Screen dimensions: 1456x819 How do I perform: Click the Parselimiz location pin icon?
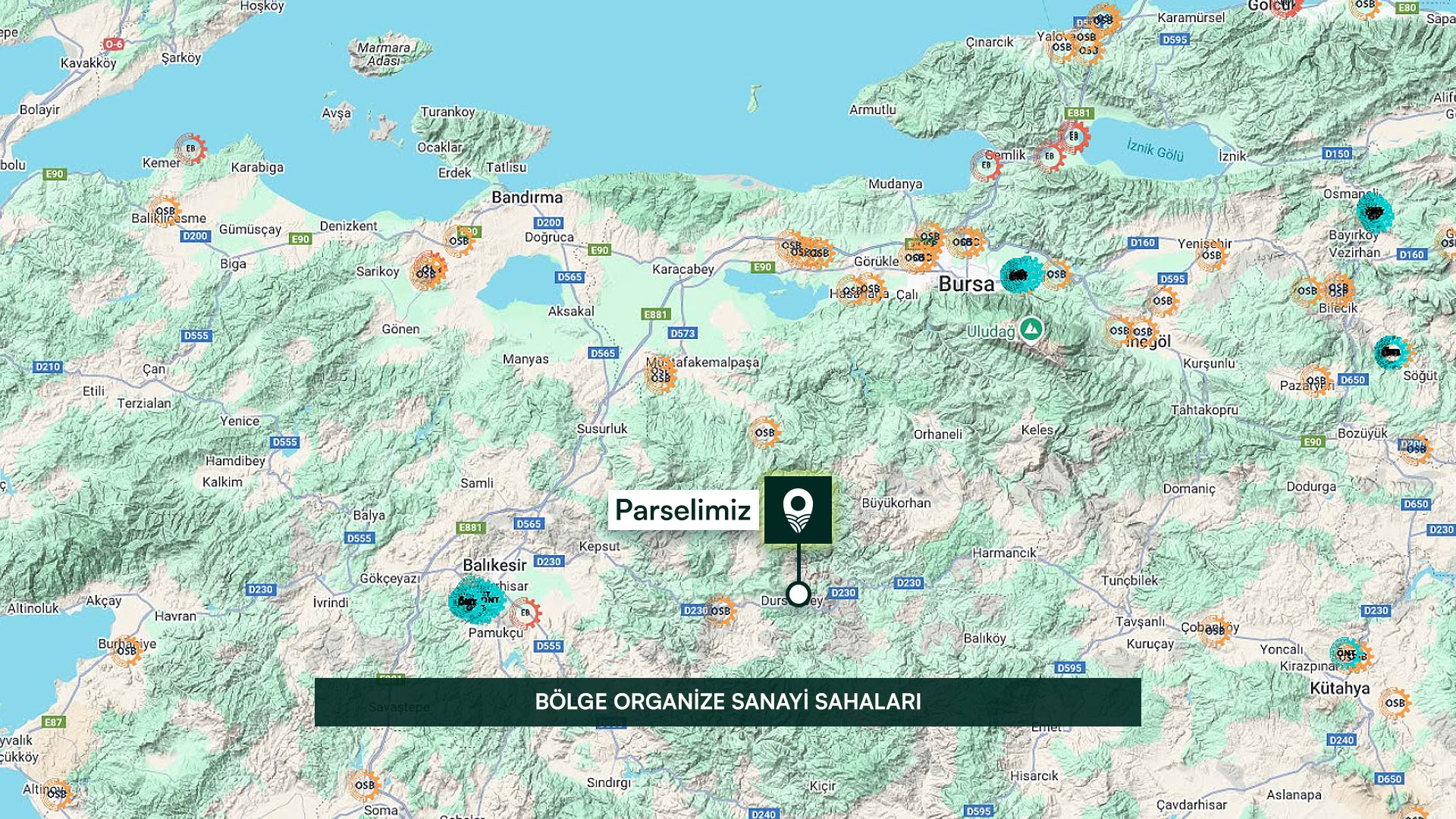pyautogui.click(x=798, y=510)
